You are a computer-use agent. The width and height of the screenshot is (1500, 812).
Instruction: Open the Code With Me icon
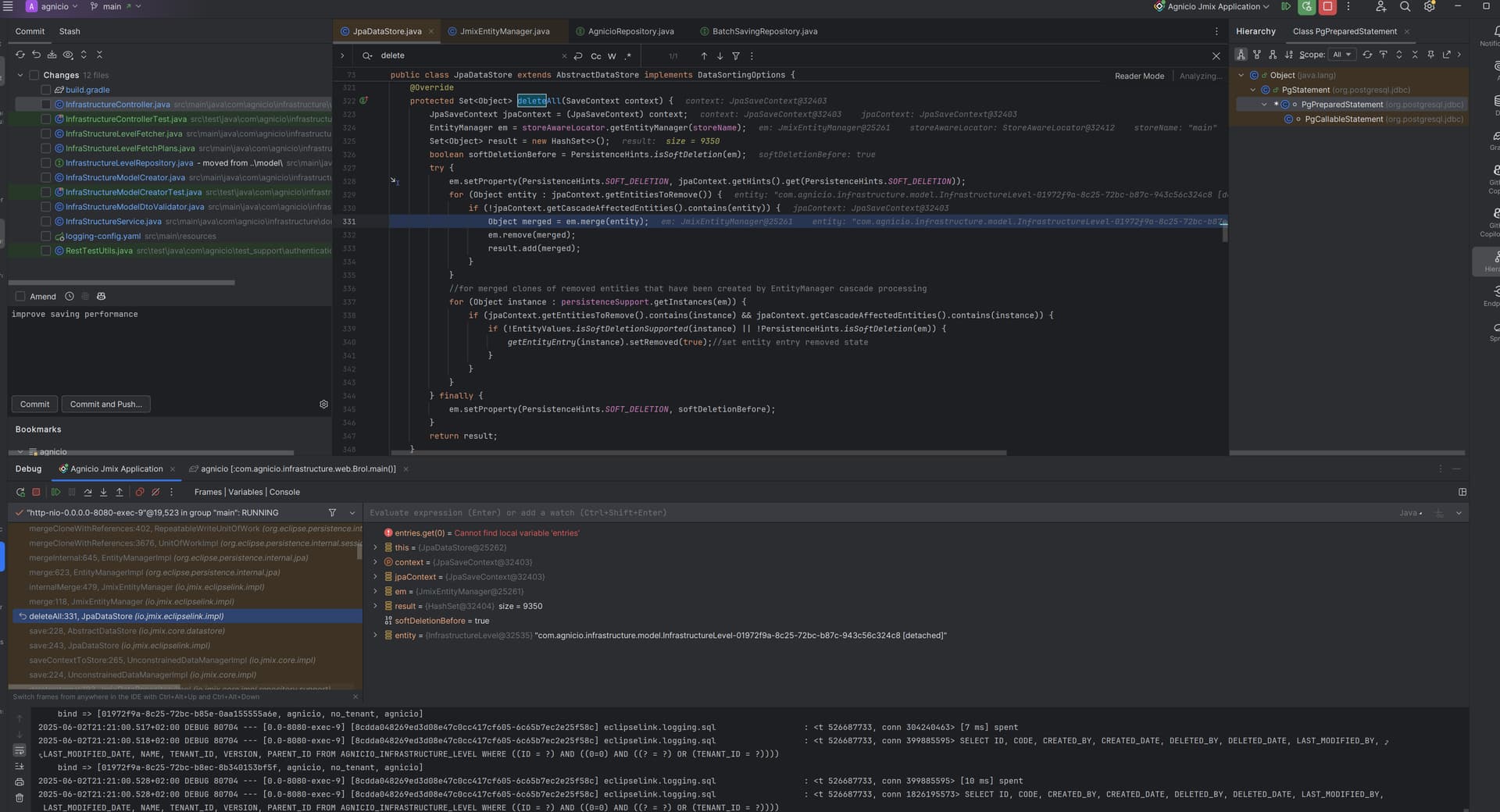tap(1380, 6)
